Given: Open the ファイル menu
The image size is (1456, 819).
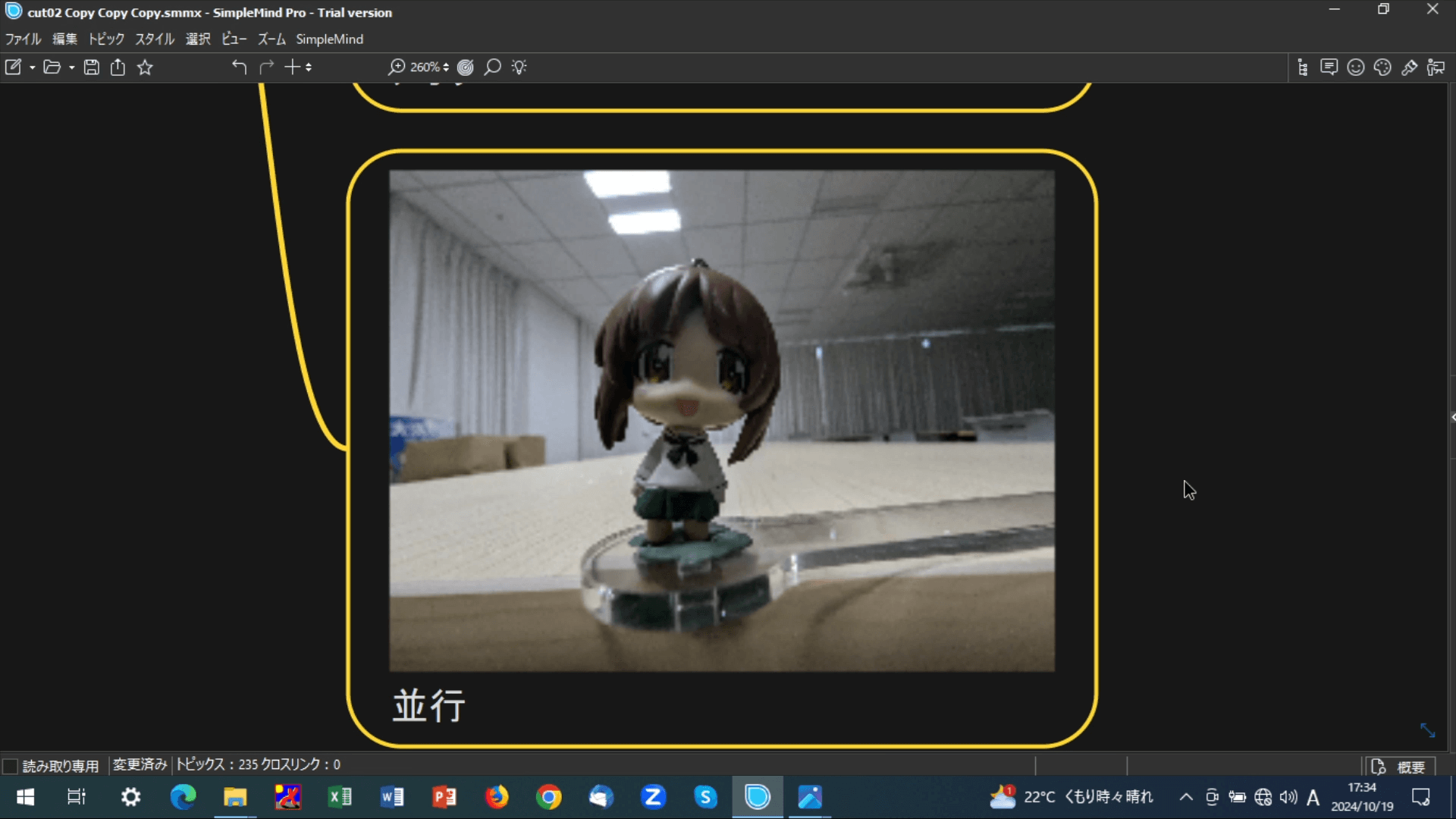Looking at the screenshot, I should [x=24, y=39].
